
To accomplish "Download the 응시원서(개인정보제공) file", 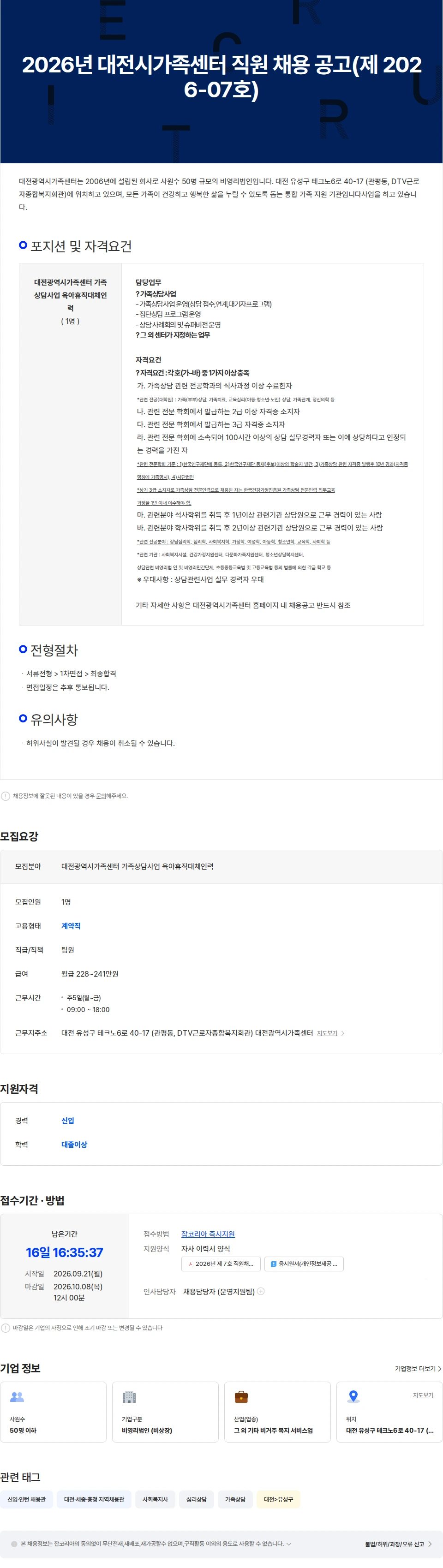I will click(304, 1264).
